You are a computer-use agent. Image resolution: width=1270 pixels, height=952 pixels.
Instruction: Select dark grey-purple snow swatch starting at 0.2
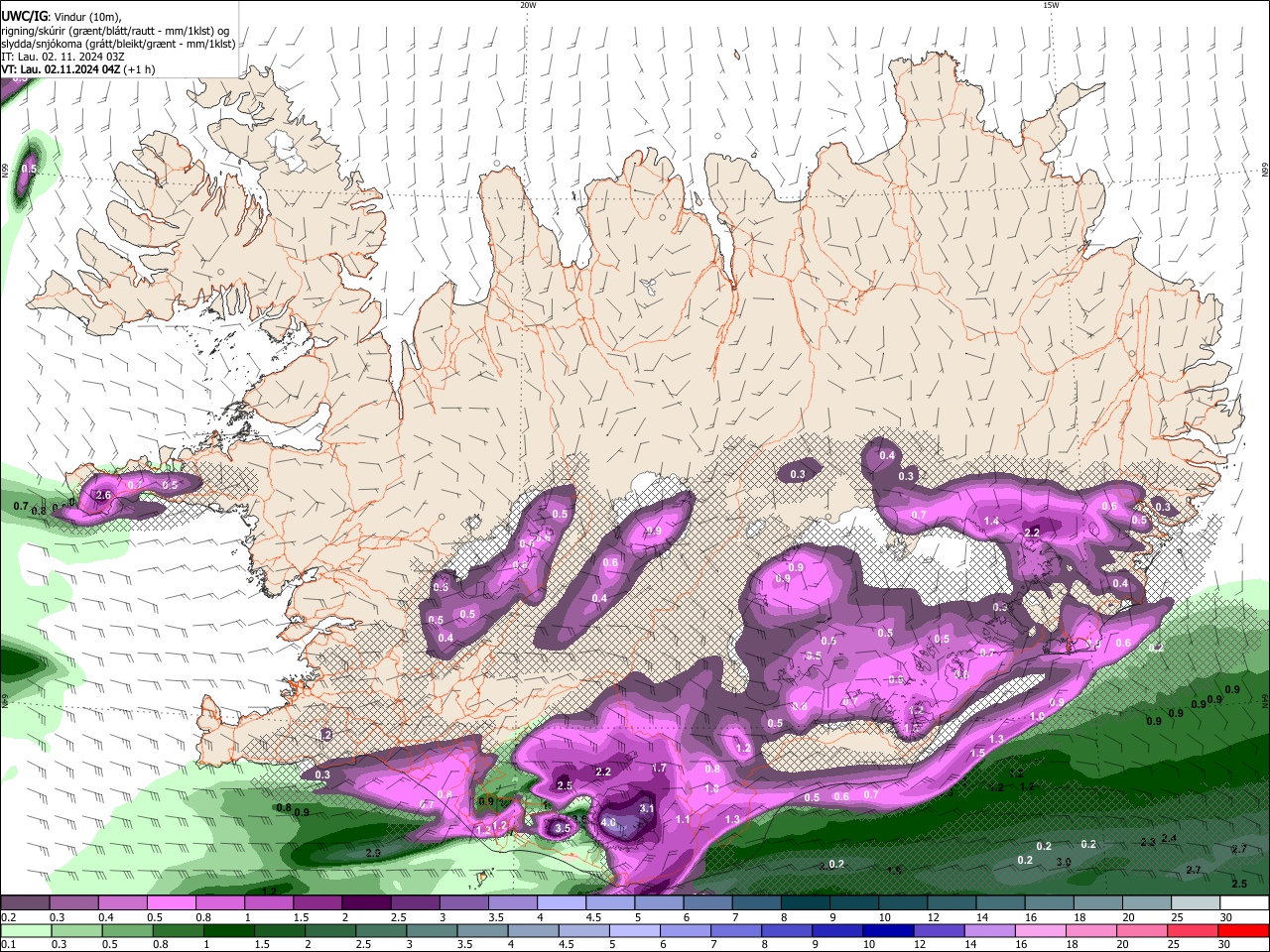point(25,903)
